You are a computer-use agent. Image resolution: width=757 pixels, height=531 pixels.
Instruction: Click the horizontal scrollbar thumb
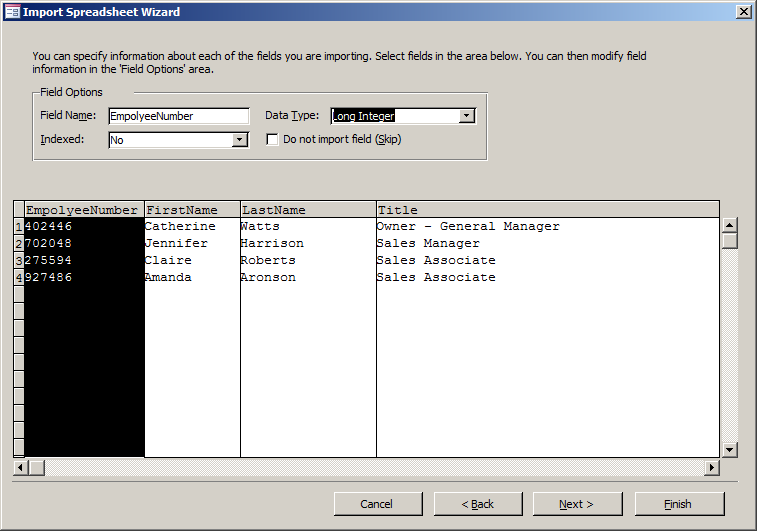point(37,467)
